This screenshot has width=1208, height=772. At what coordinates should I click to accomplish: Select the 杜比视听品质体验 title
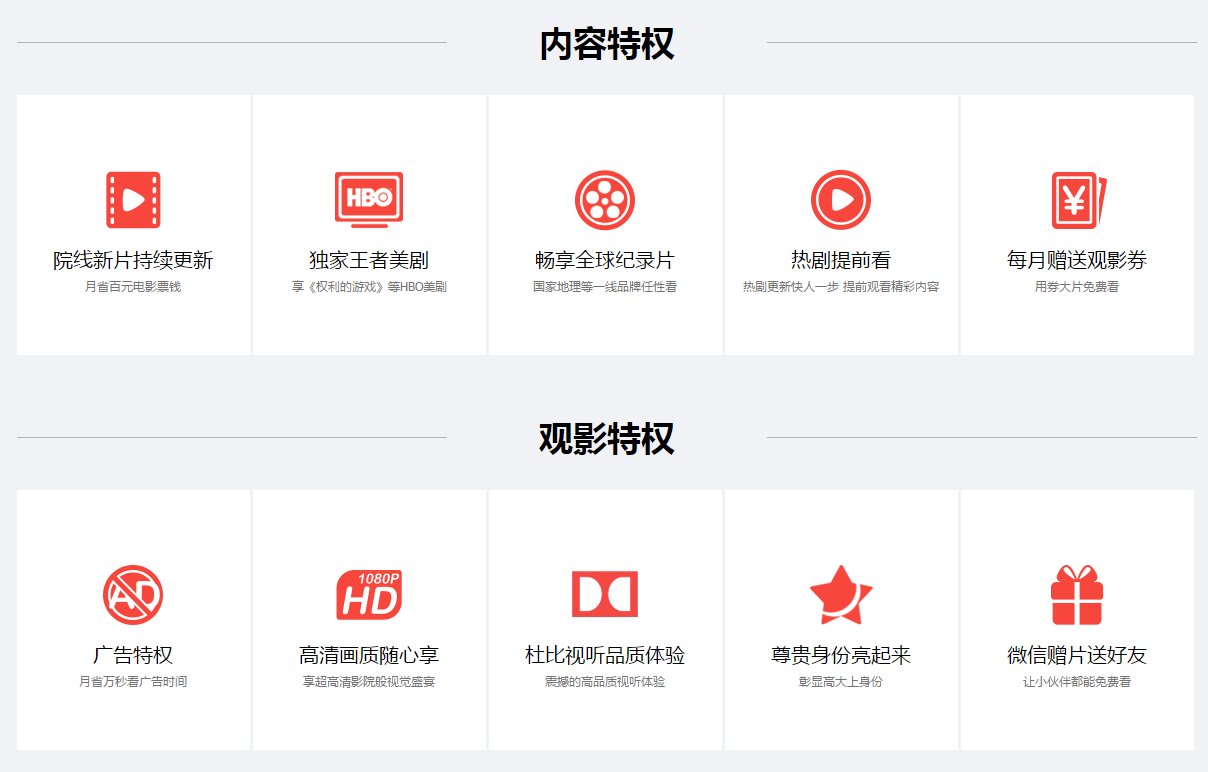[605, 656]
